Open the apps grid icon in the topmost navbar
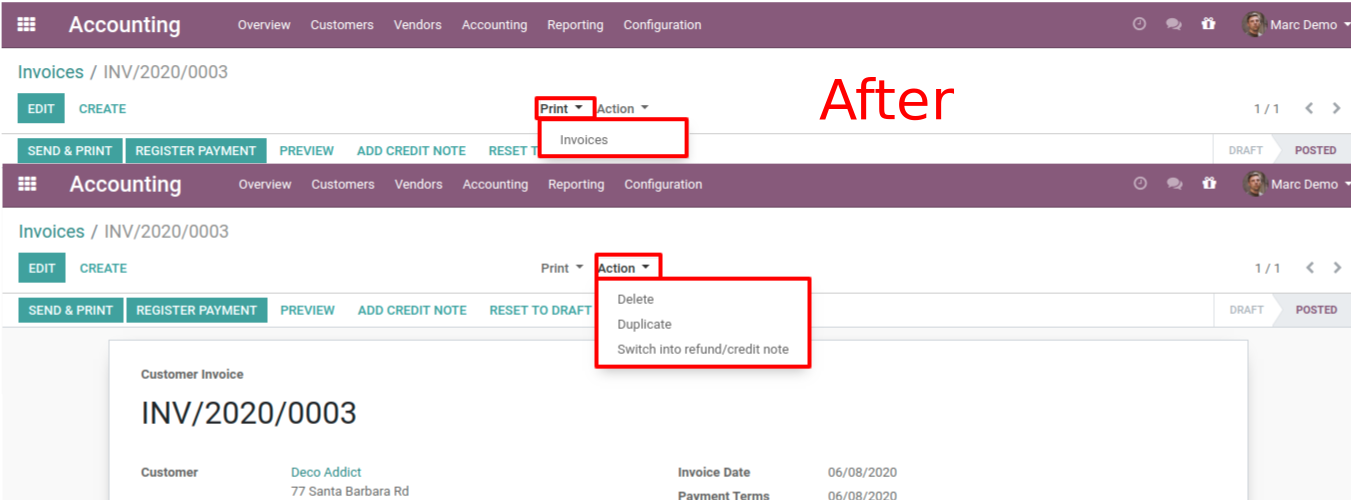Screen dimensions: 1351x500 [27, 25]
